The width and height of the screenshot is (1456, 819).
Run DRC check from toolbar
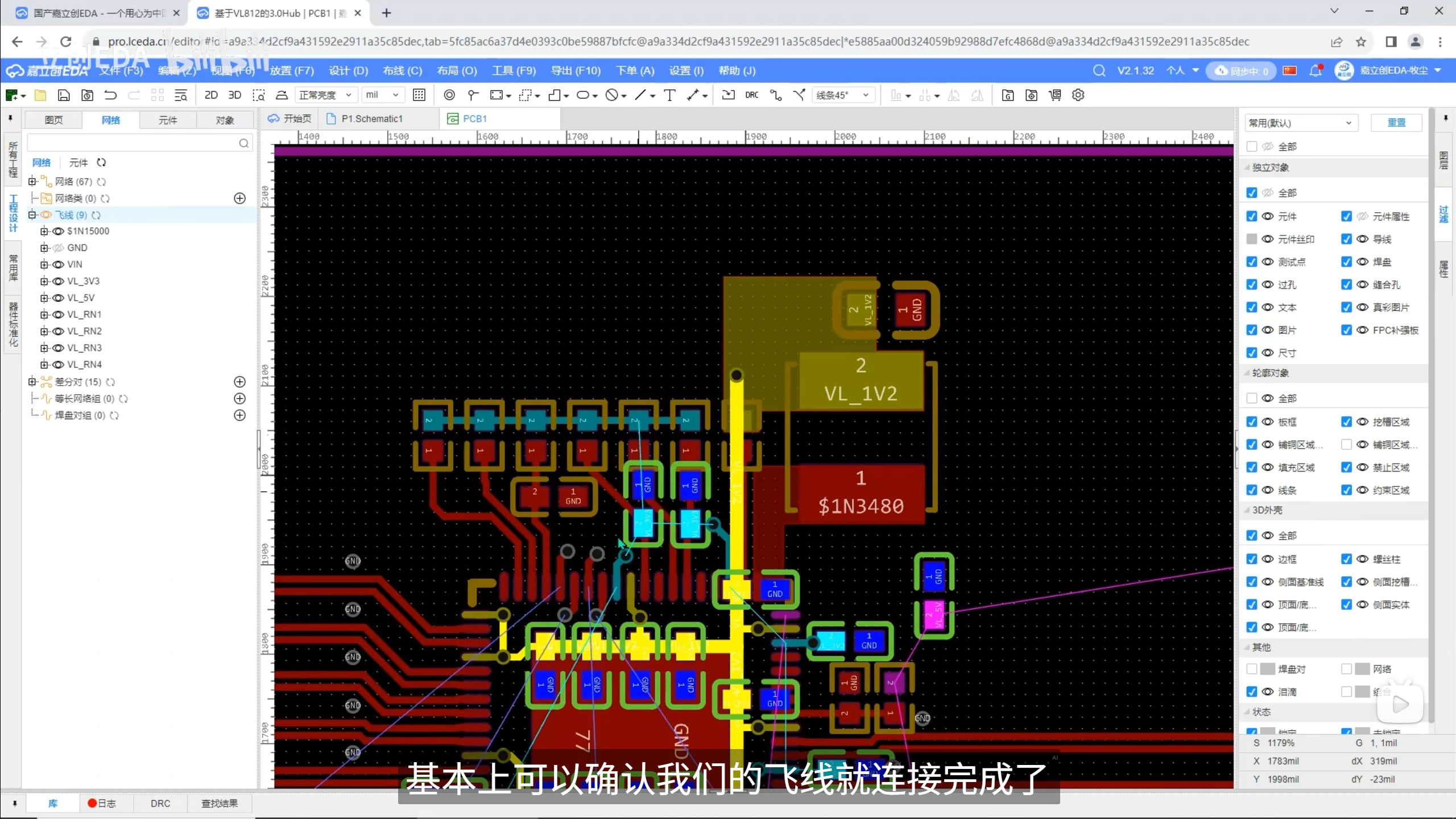pos(751,95)
